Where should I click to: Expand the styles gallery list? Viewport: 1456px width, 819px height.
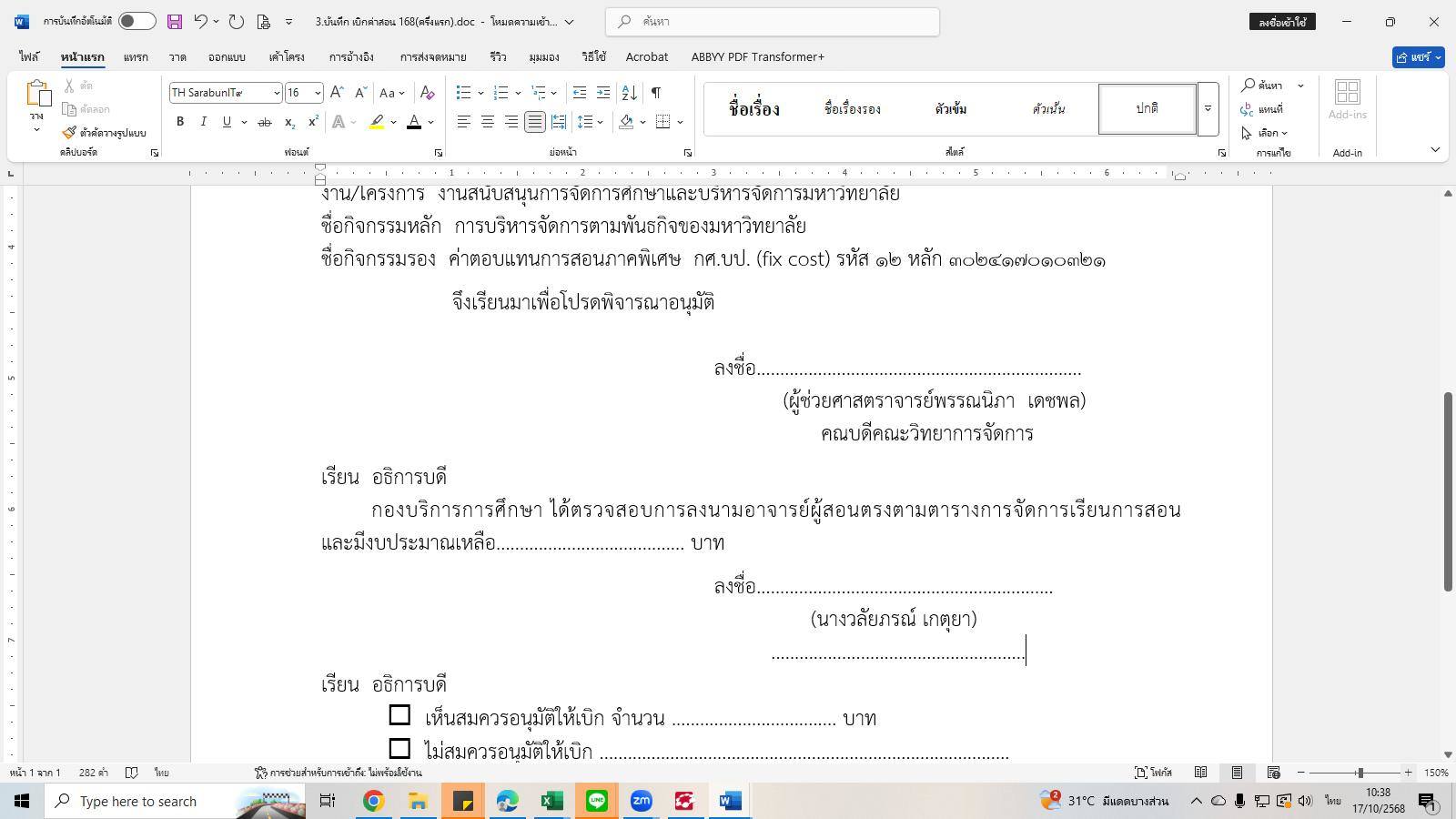click(1208, 109)
